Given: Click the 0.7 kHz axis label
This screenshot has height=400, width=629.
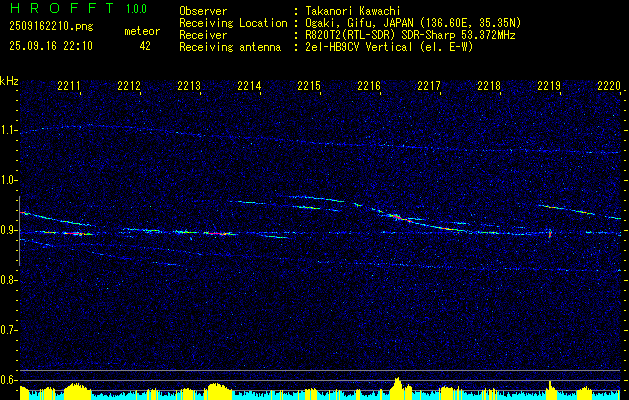Looking at the screenshot, I should 9,330.
